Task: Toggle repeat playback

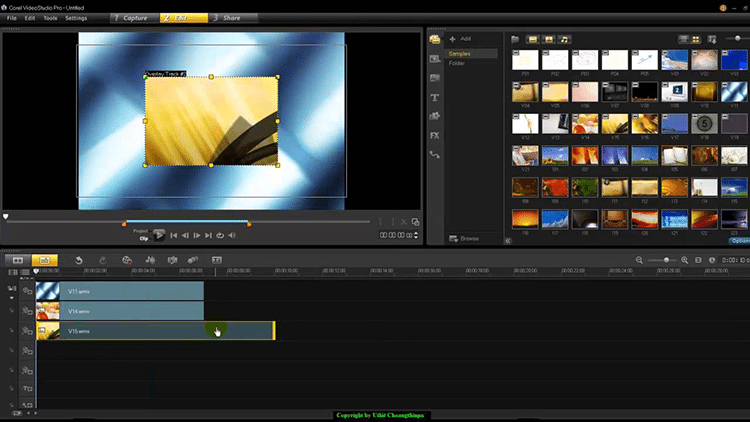Action: pyautogui.click(x=220, y=235)
